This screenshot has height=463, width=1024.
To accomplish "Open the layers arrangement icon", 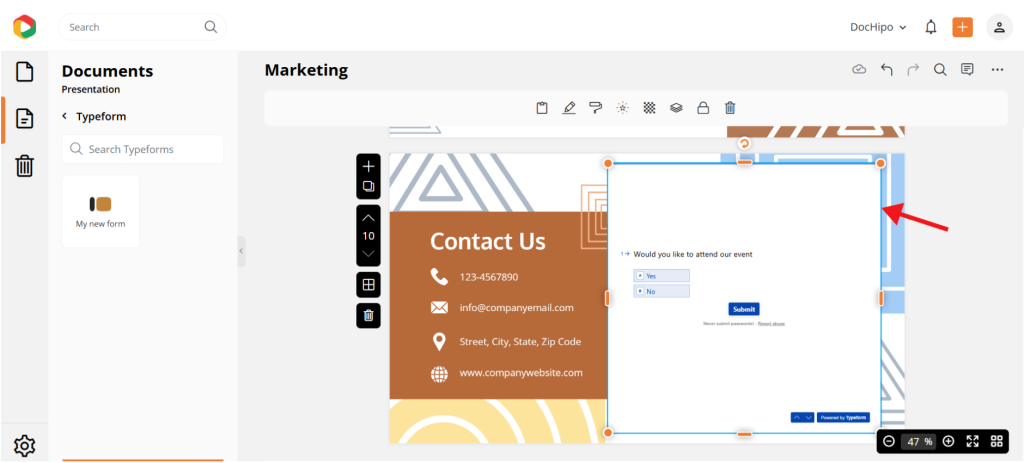I will pyautogui.click(x=676, y=108).
